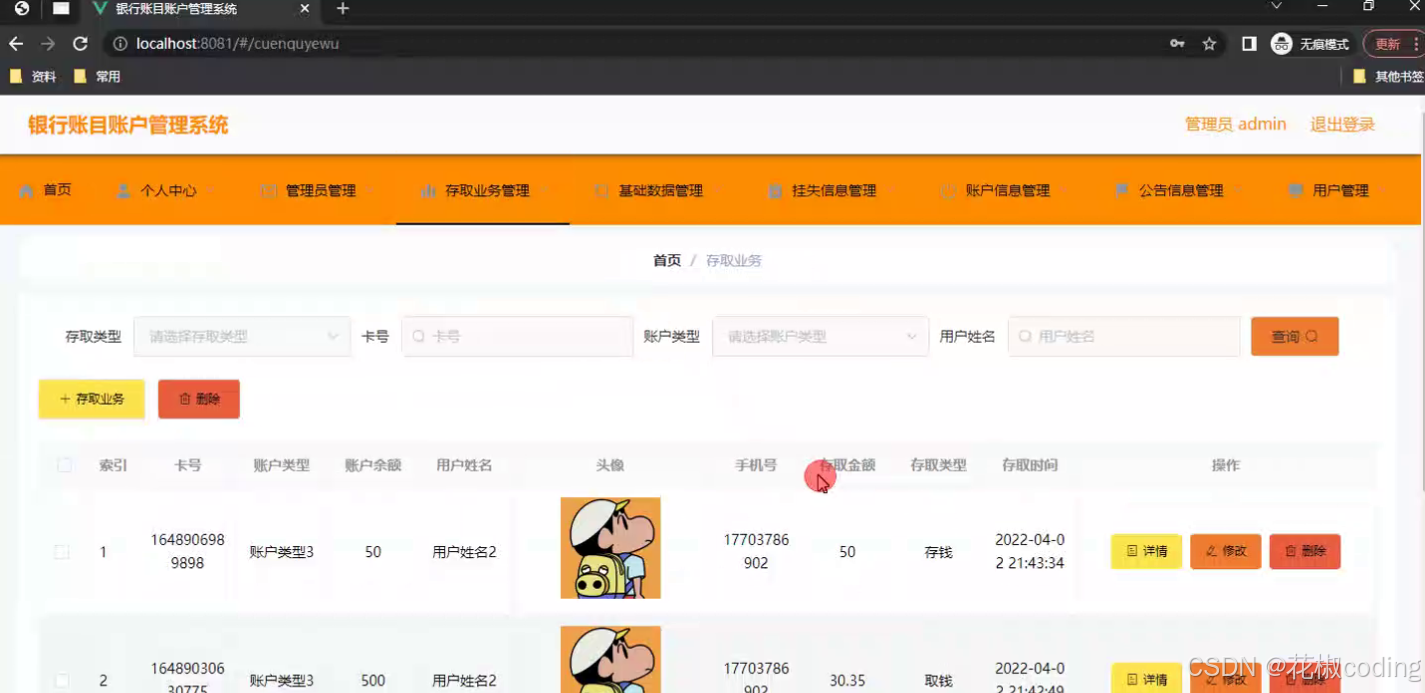The image size is (1425, 693).
Task: Click the home icon beside 首页 menu
Action: 26,191
